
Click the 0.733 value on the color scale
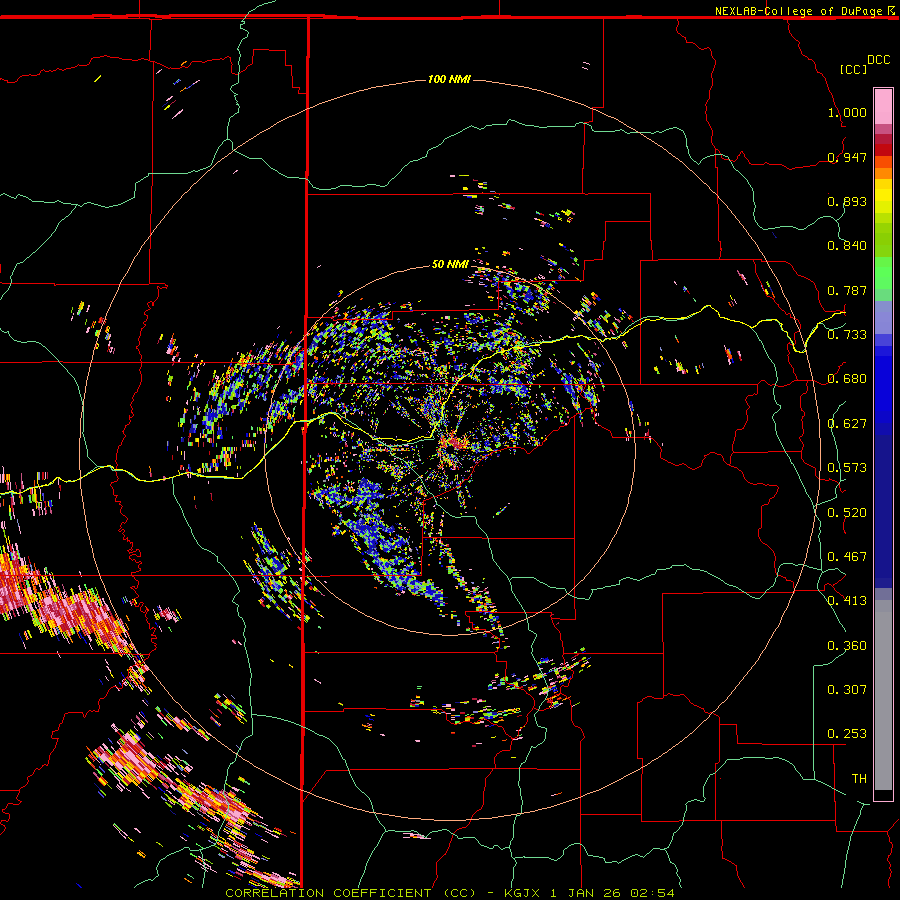click(847, 335)
